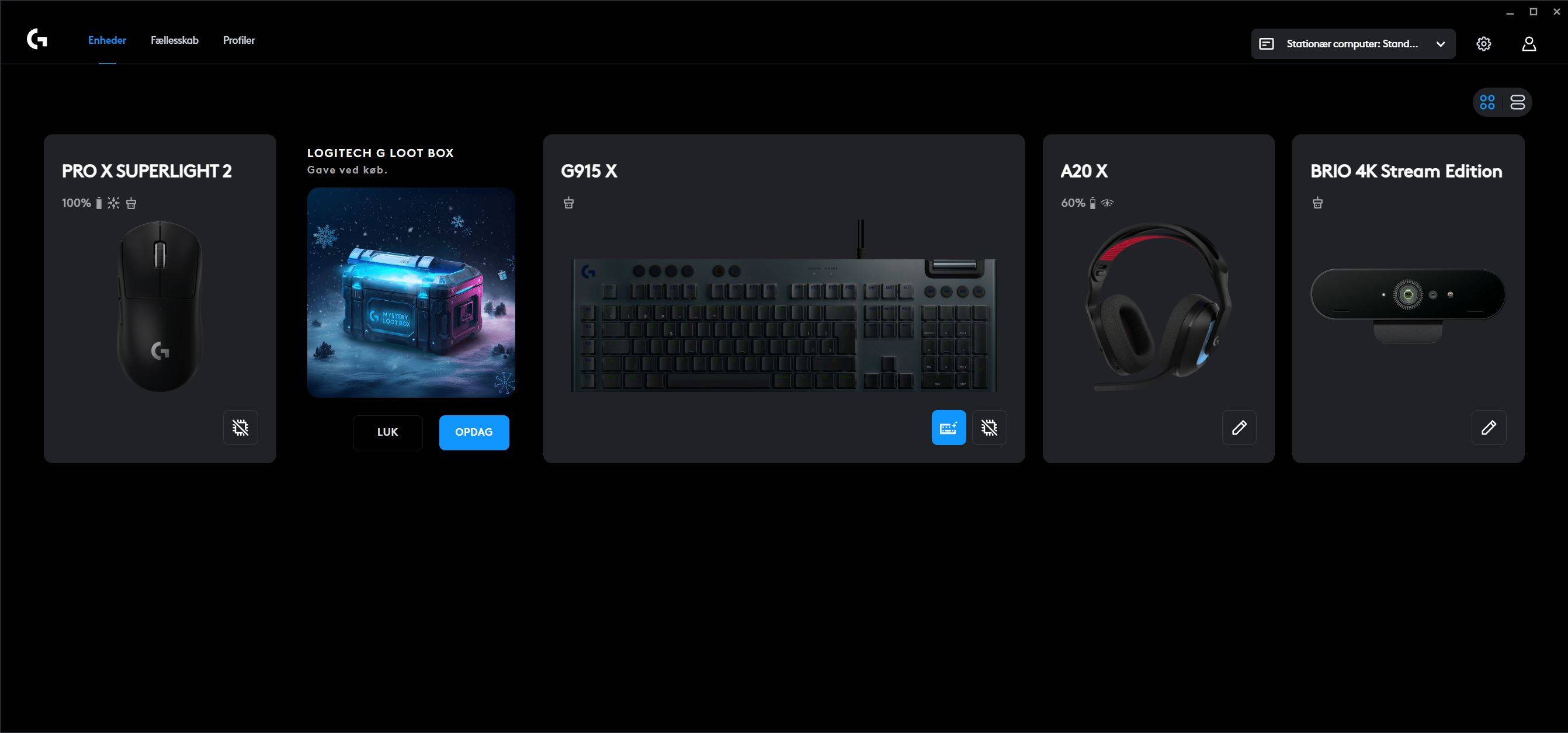Viewport: 1568px width, 733px height.
Task: Click PRO X SUPERLIGHT 2 onboard memory icon
Action: (241, 428)
